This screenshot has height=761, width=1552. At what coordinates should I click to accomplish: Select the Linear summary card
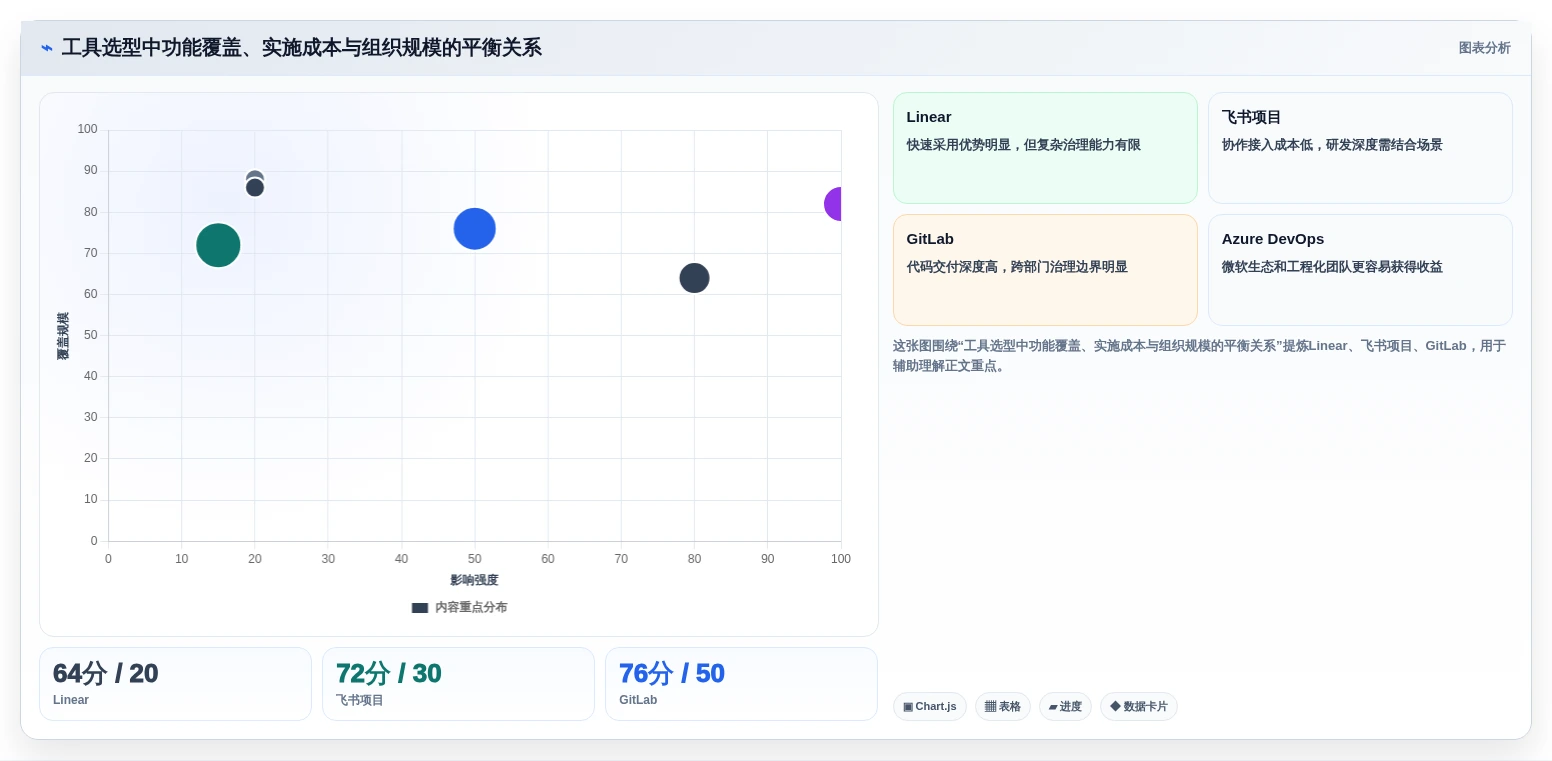[x=1045, y=148]
